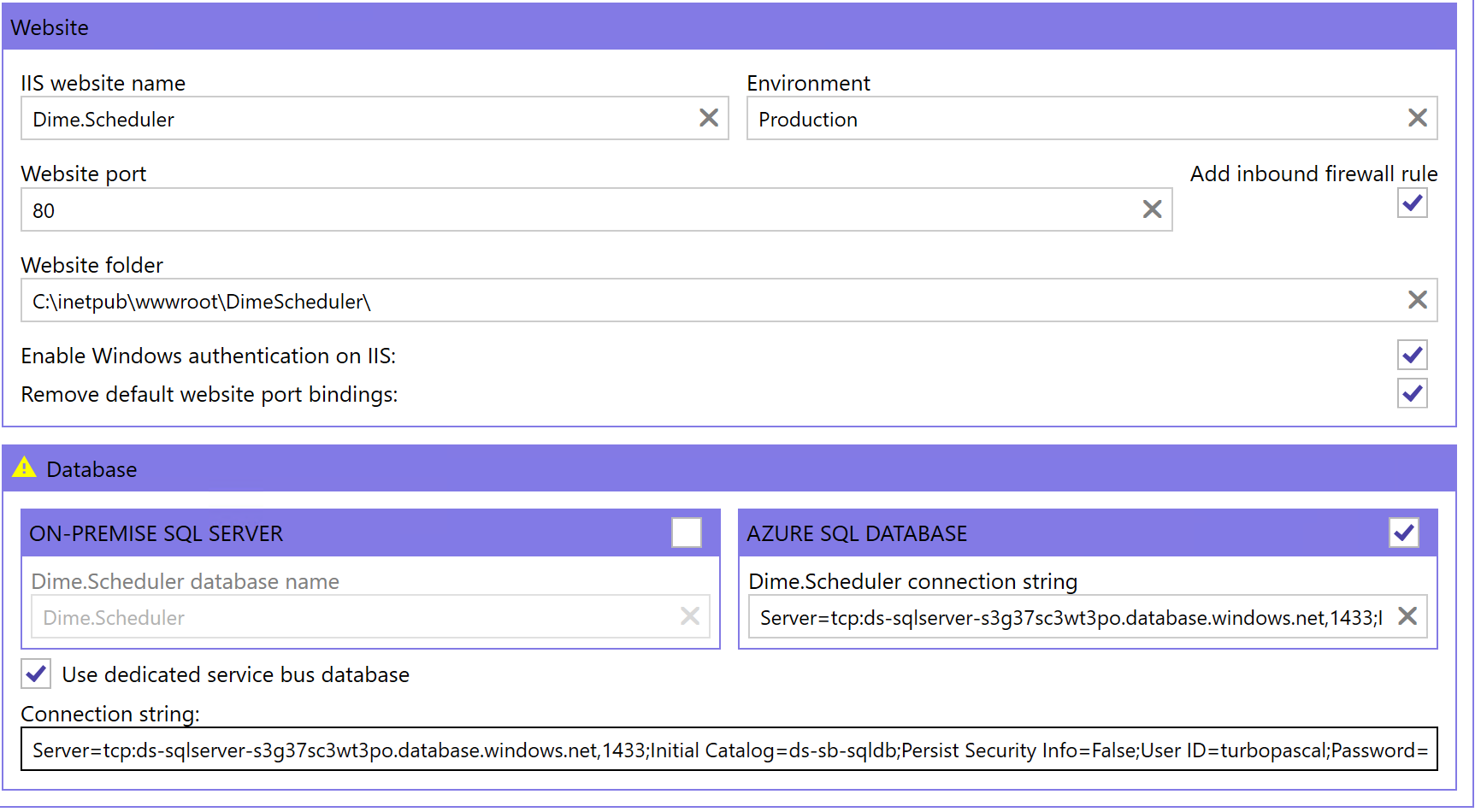The image size is (1481, 812).
Task: Uncheck the Azure SQL Database option
Action: (1403, 533)
